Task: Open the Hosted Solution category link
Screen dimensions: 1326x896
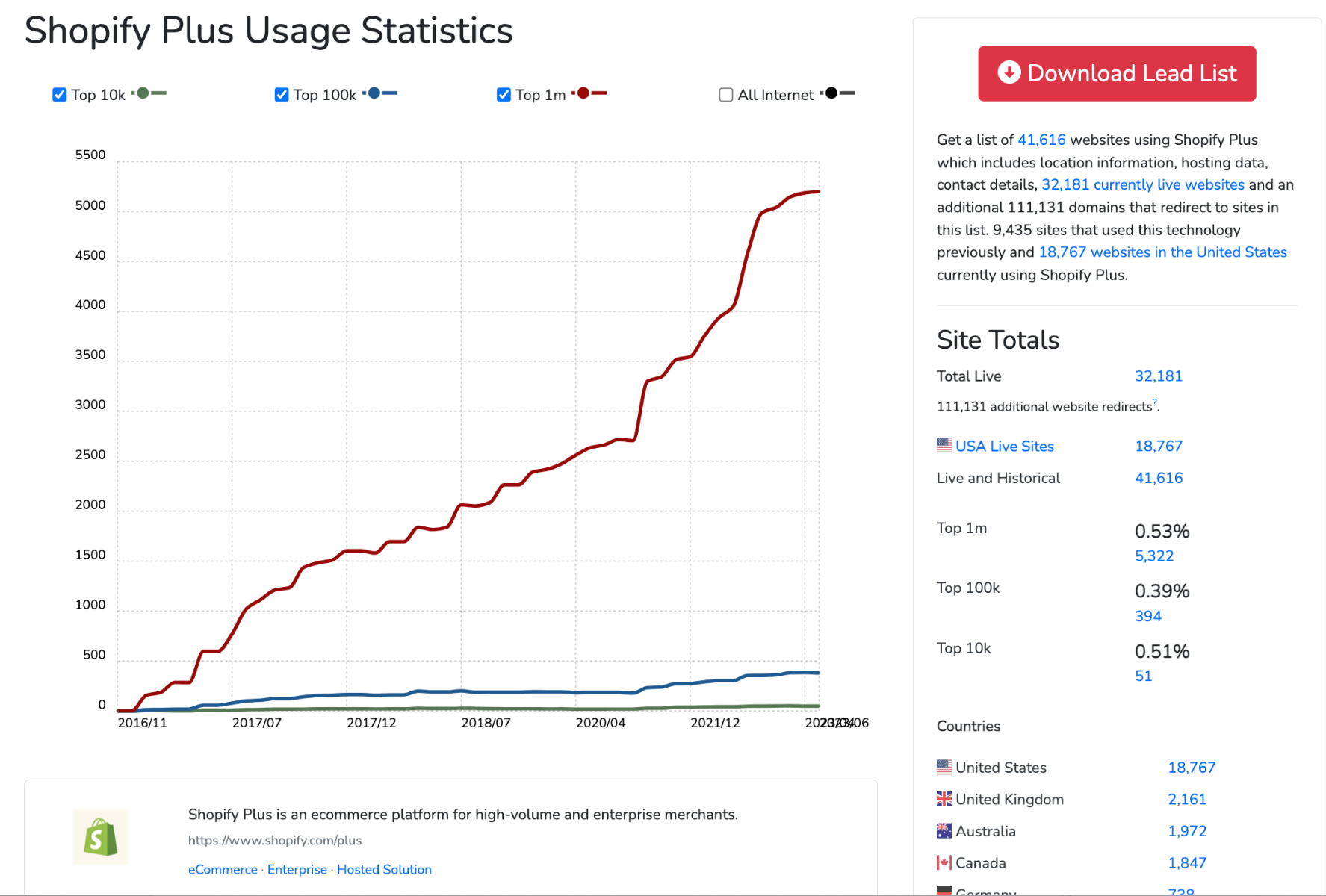Action: 384,870
